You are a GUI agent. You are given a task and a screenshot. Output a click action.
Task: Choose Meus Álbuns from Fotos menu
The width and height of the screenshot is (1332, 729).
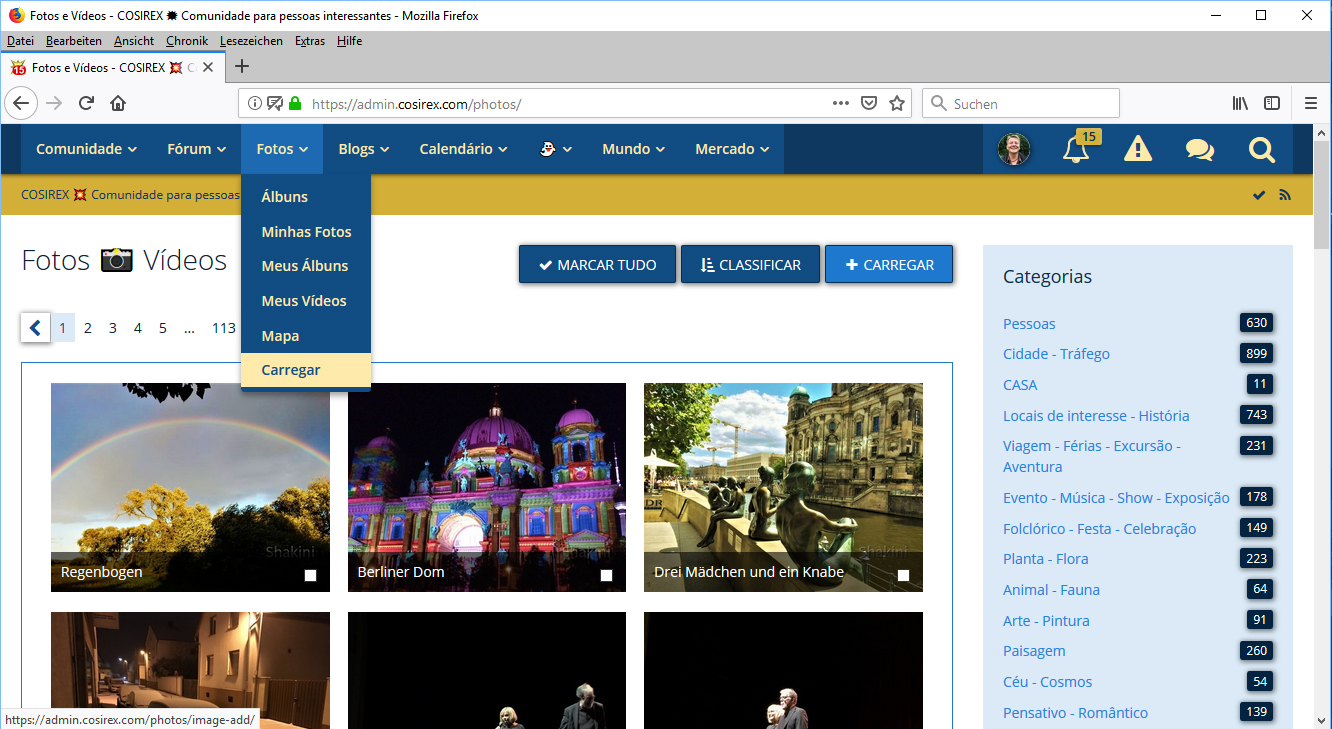pos(305,266)
